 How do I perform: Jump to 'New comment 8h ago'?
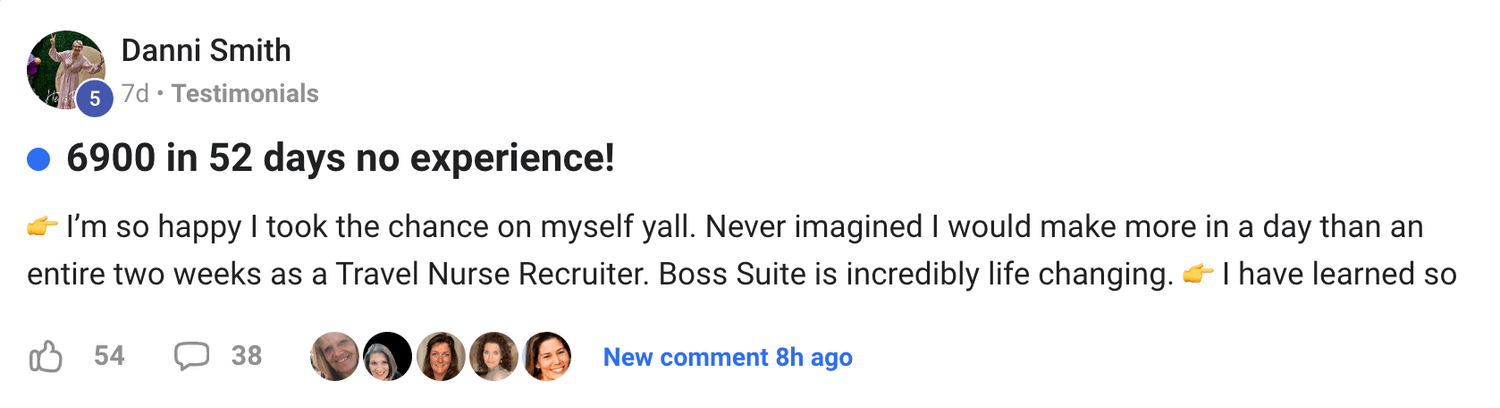(x=727, y=357)
